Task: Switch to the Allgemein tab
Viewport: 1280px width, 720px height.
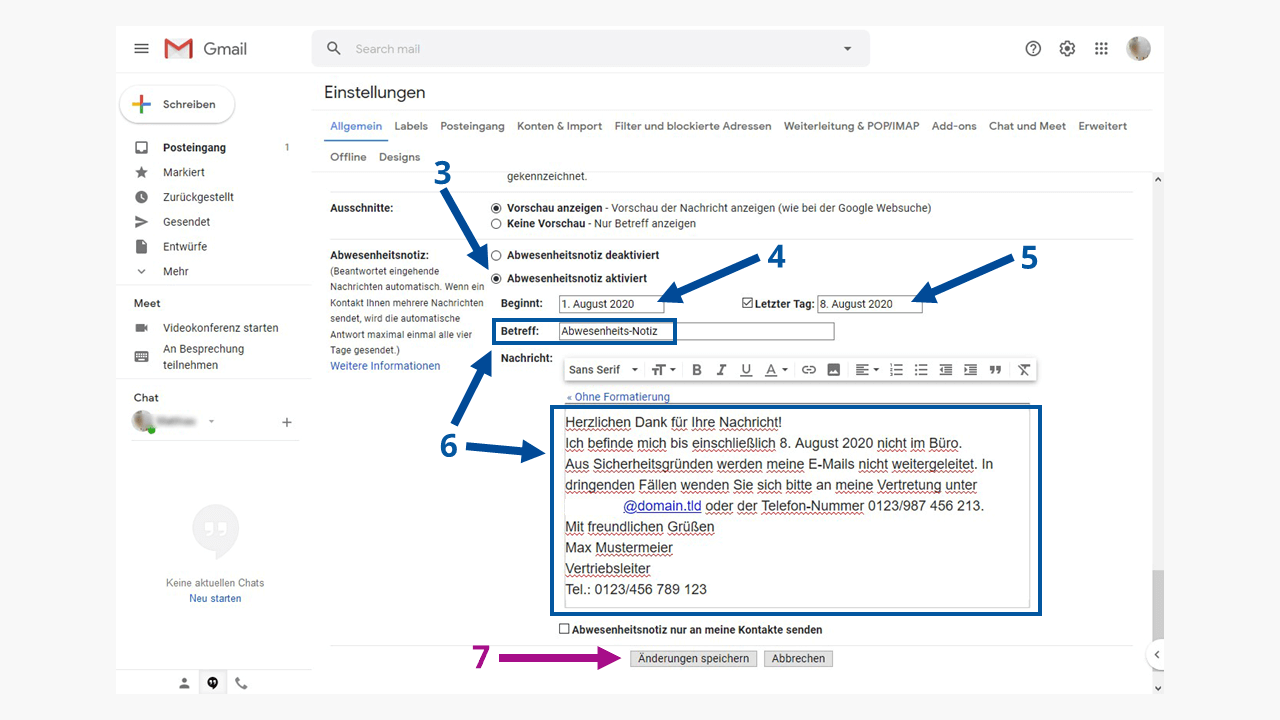Action: 356,127
